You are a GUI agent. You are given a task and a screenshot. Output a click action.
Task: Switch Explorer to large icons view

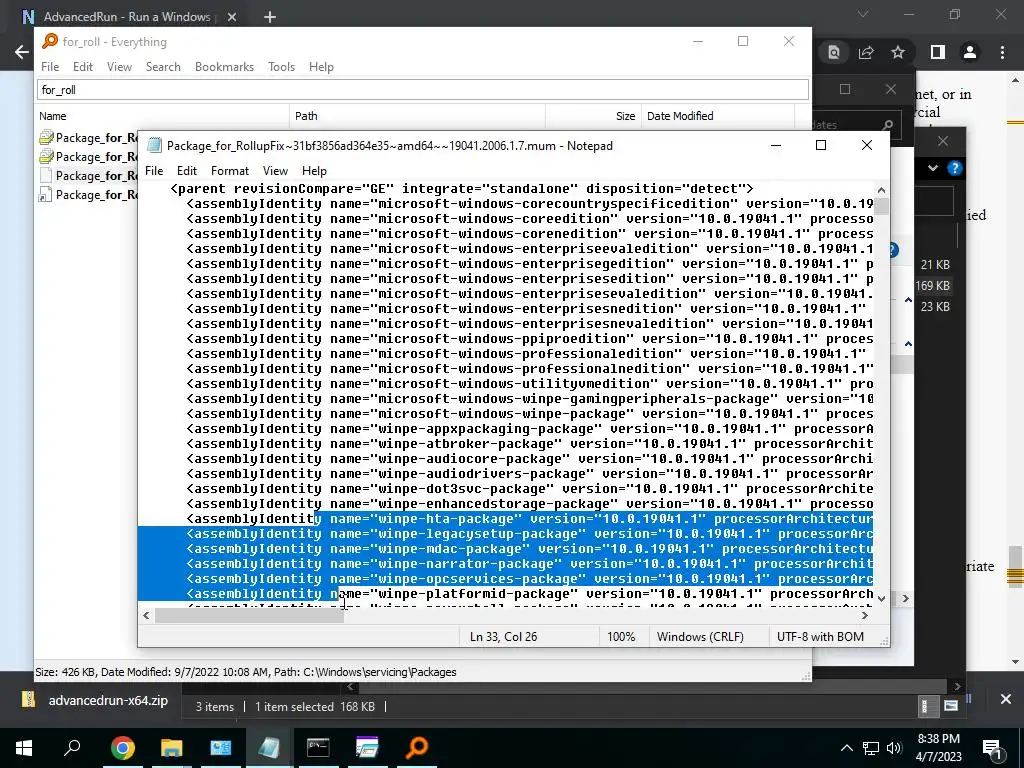pos(950,706)
